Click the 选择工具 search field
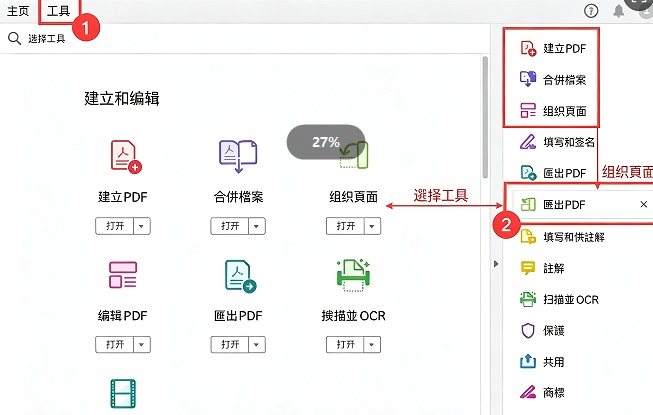 pos(47,39)
